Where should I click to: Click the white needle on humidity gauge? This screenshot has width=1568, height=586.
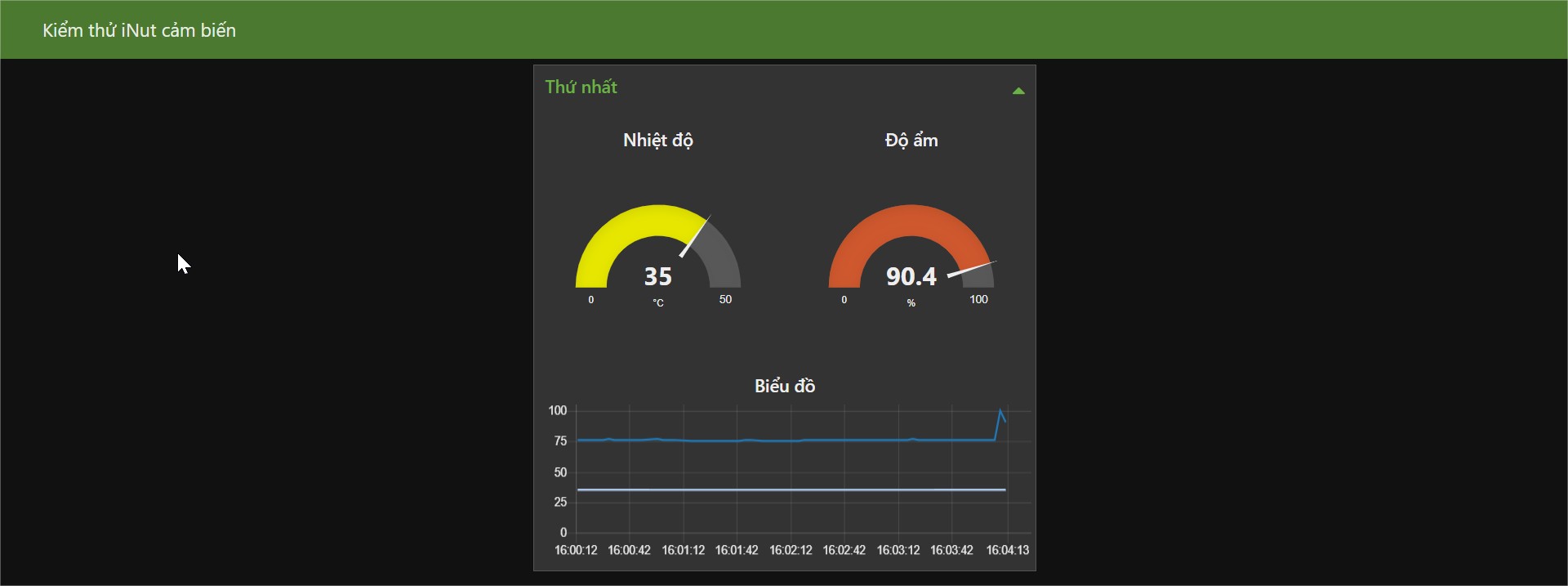pyautogui.click(x=972, y=269)
